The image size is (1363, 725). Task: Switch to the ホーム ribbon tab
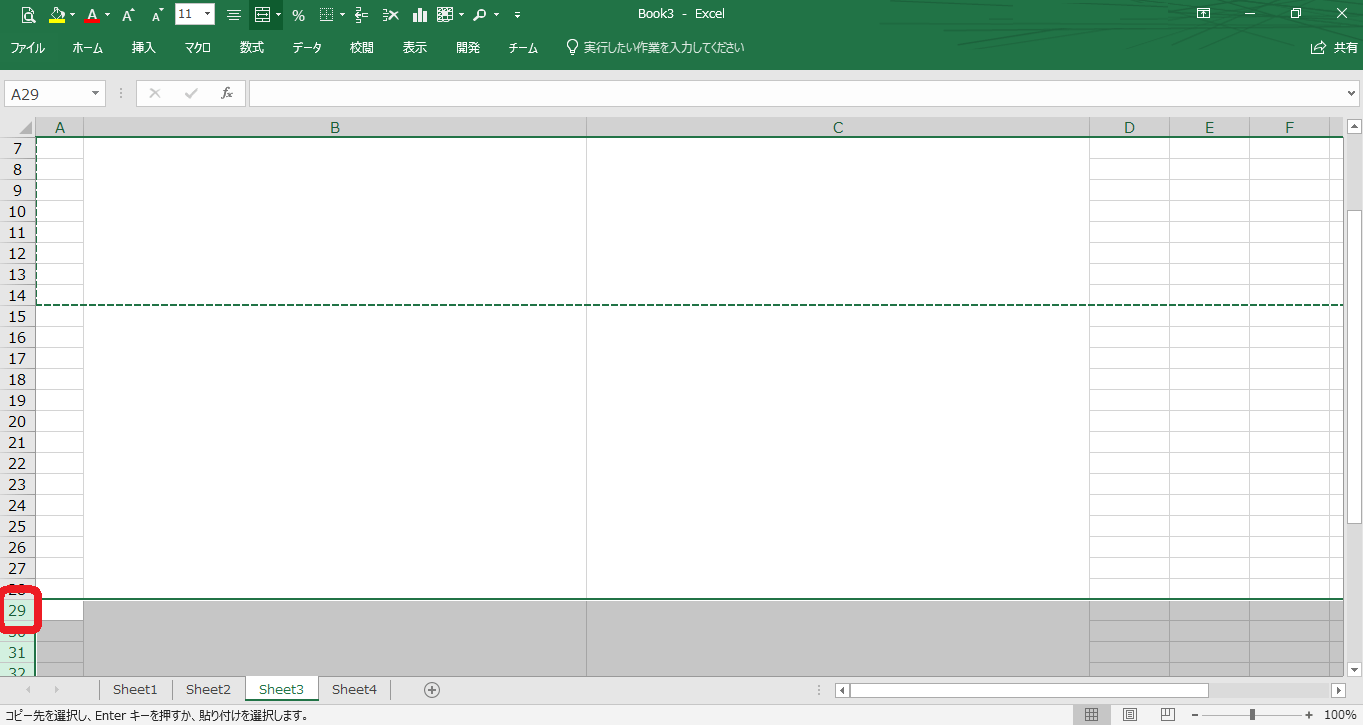pos(87,48)
